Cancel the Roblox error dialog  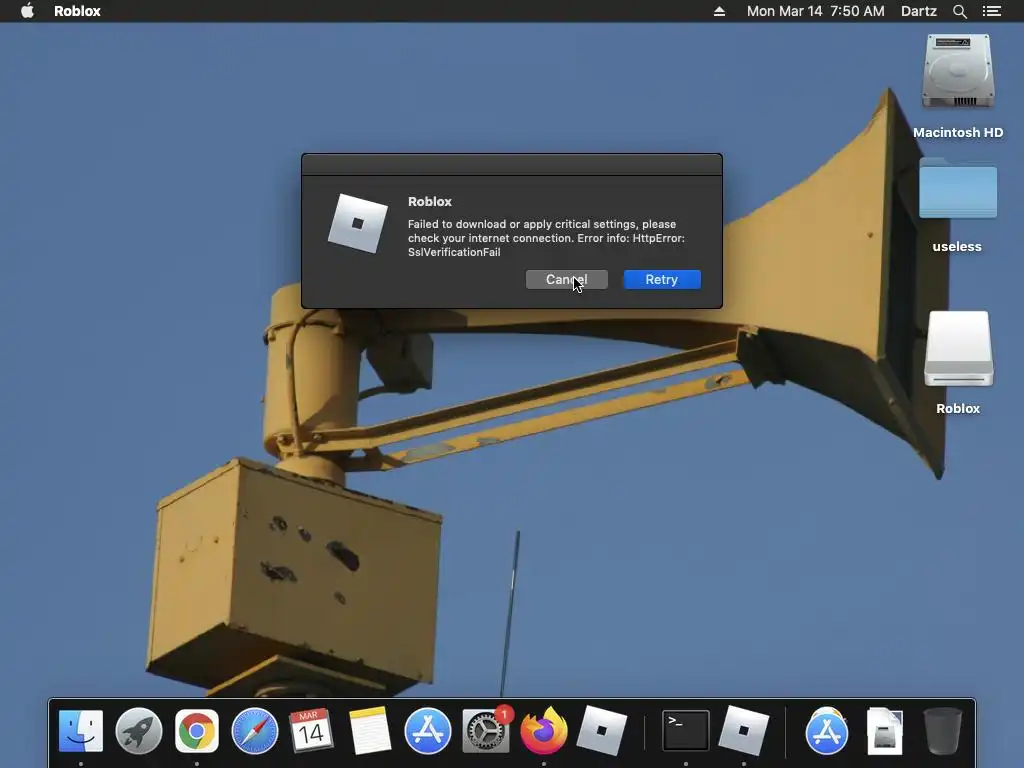pyautogui.click(x=566, y=280)
